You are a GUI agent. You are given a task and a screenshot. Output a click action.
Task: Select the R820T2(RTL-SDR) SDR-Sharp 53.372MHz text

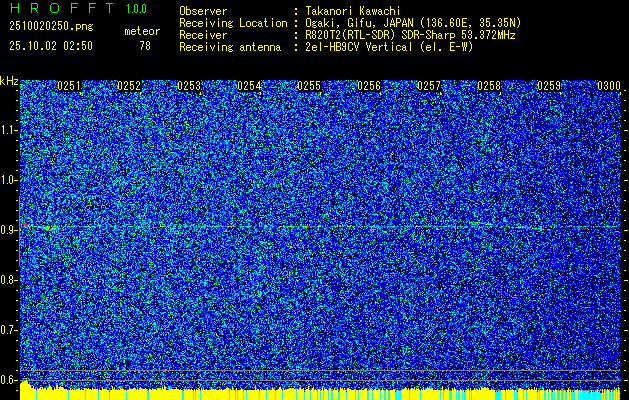tap(410, 35)
